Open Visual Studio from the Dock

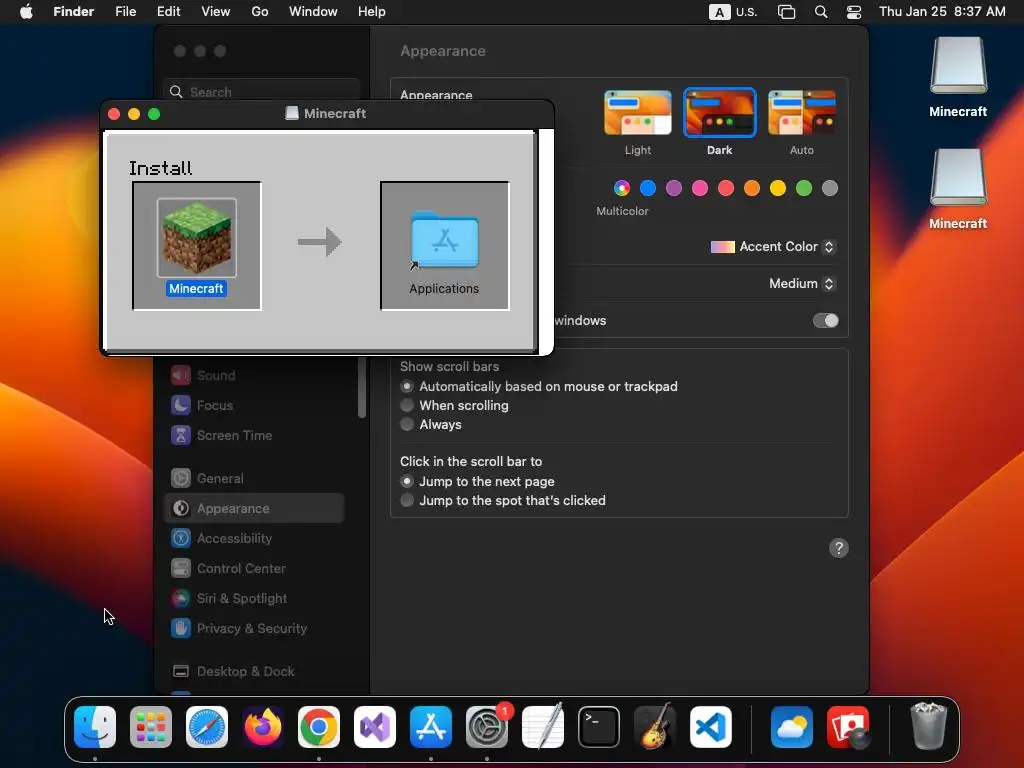[x=375, y=727]
